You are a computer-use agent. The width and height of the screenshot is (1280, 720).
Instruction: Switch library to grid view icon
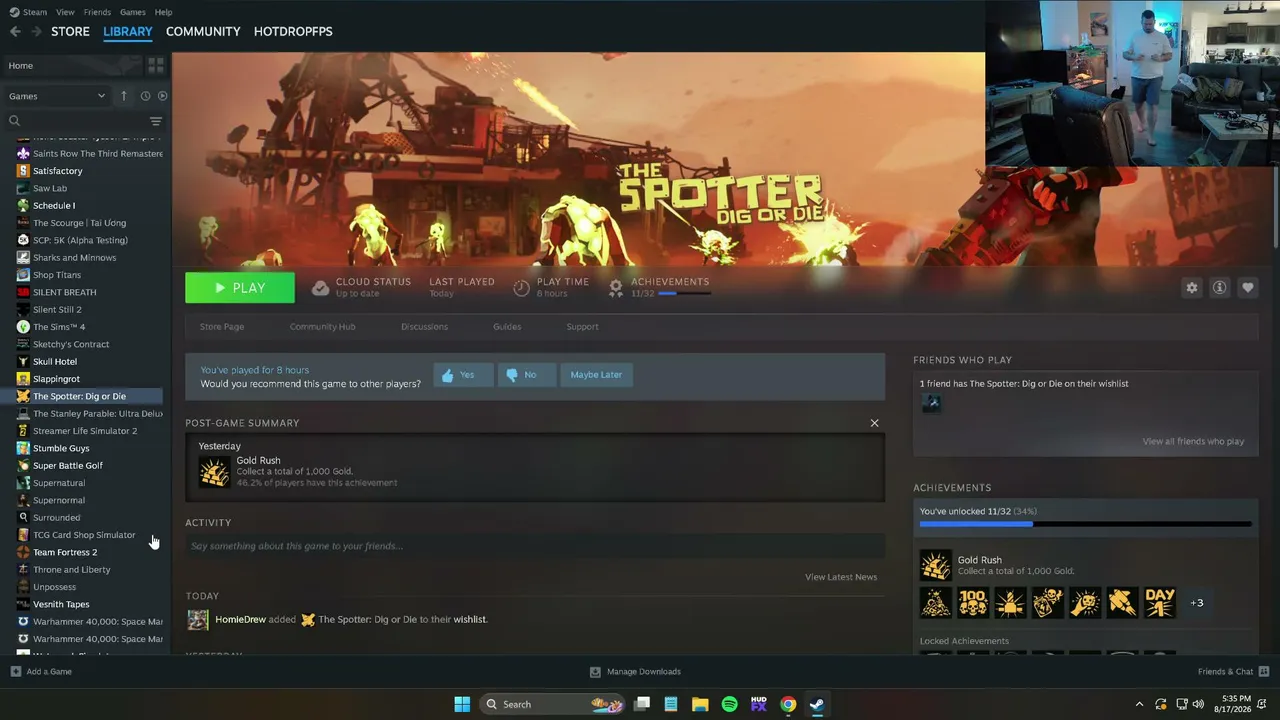[156, 66]
